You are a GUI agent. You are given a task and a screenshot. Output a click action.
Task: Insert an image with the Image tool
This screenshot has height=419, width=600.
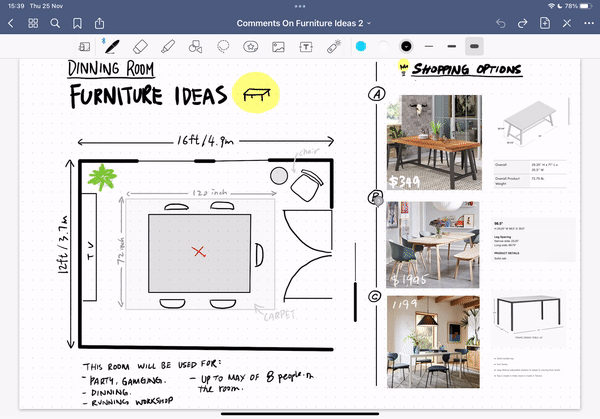tap(279, 46)
